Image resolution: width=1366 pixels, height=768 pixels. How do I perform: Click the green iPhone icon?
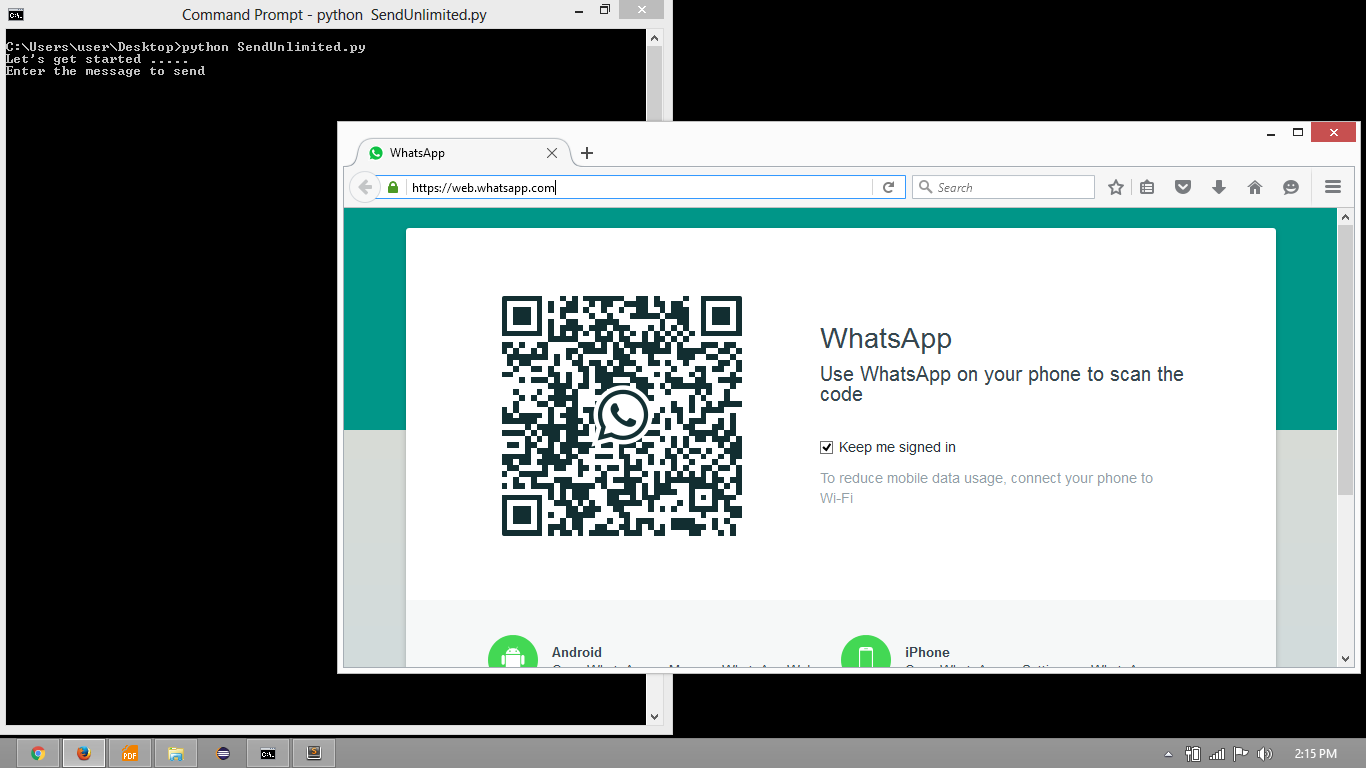pyautogui.click(x=866, y=652)
